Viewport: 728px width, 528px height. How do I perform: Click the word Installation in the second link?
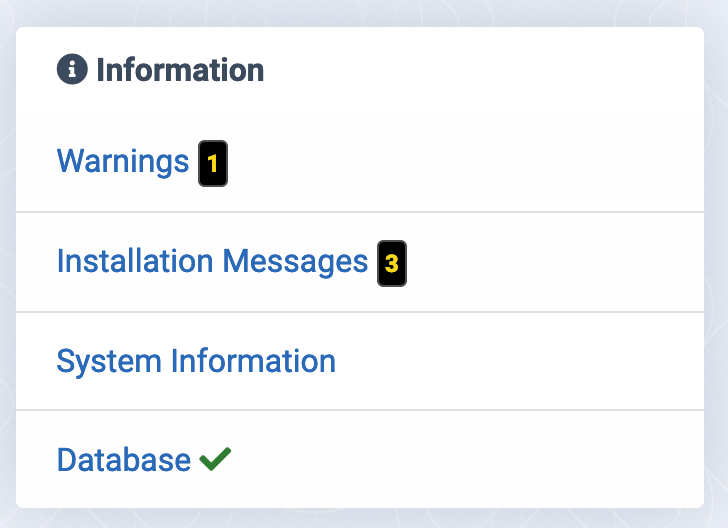click(135, 260)
